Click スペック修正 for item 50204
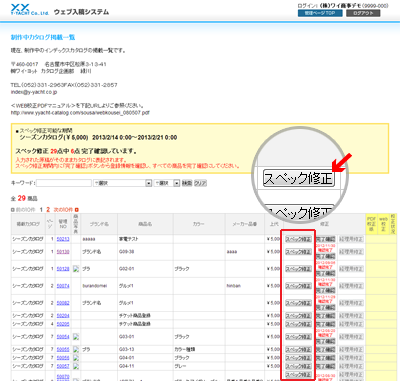The image size is (400, 381). (298, 315)
